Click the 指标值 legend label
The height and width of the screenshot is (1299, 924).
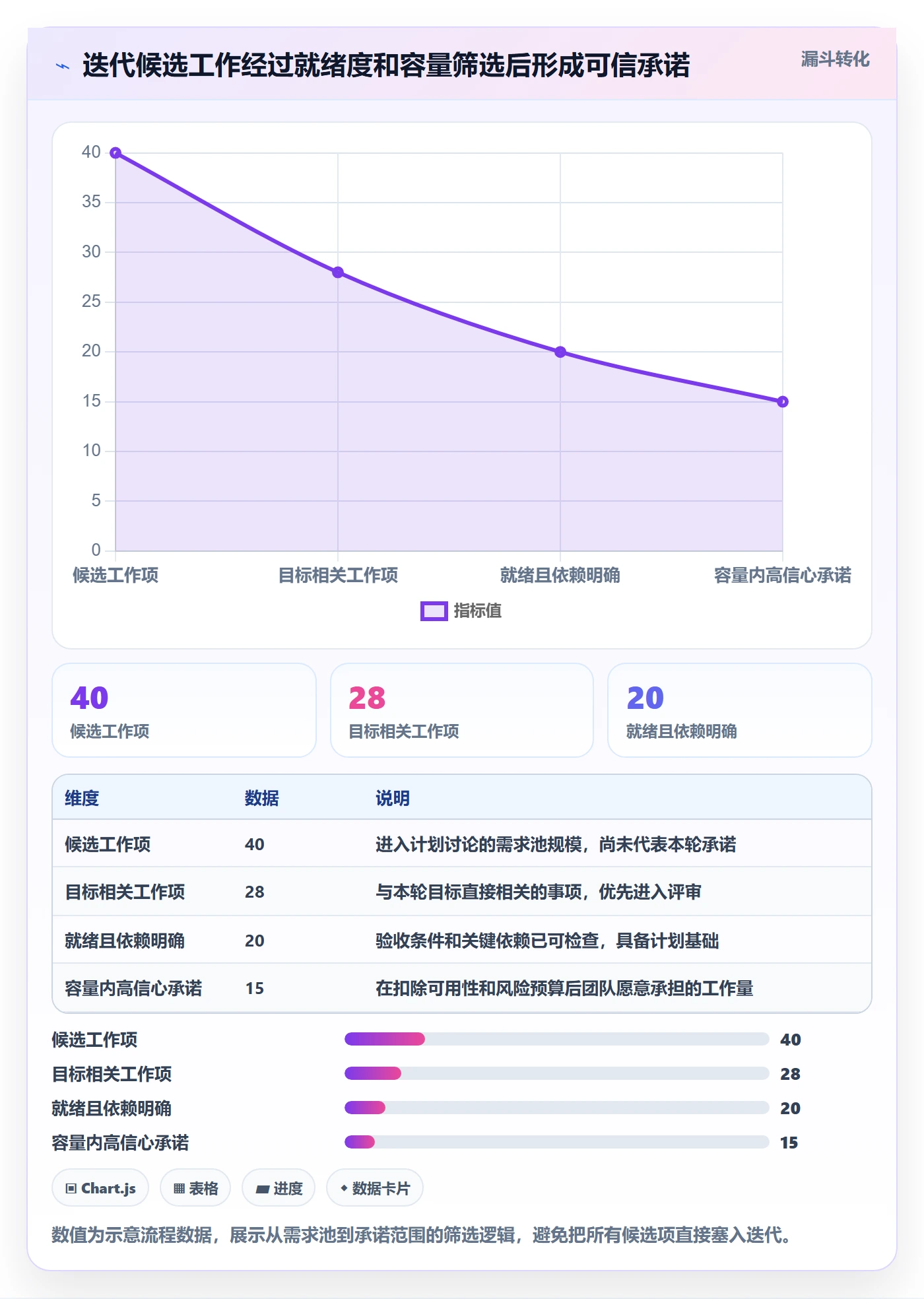coord(478,611)
